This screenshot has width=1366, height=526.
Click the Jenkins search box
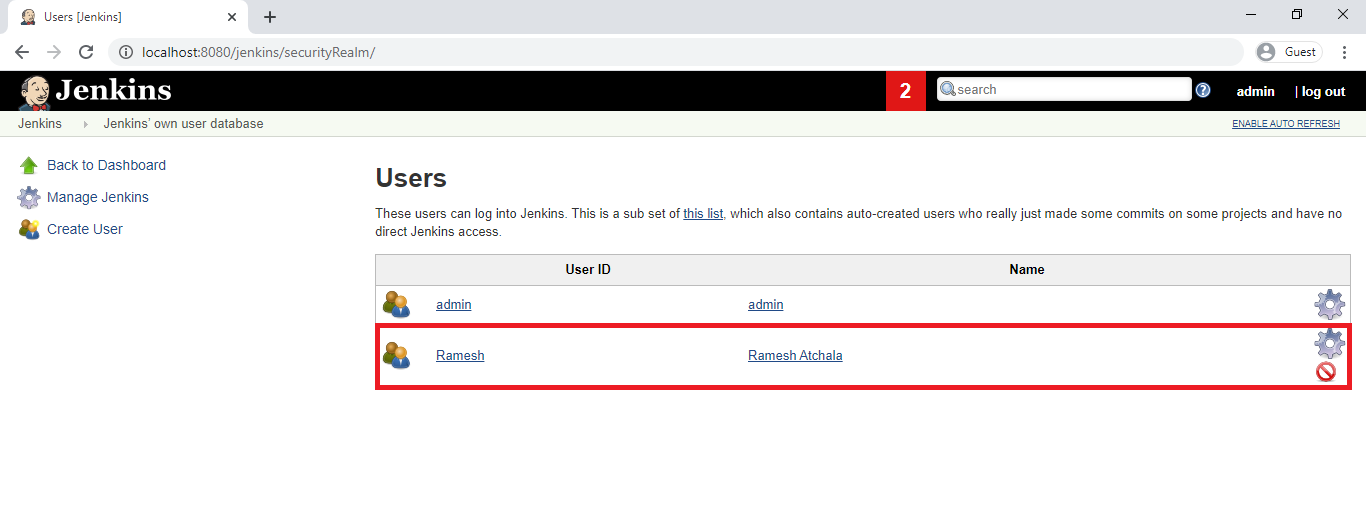(x=1064, y=90)
